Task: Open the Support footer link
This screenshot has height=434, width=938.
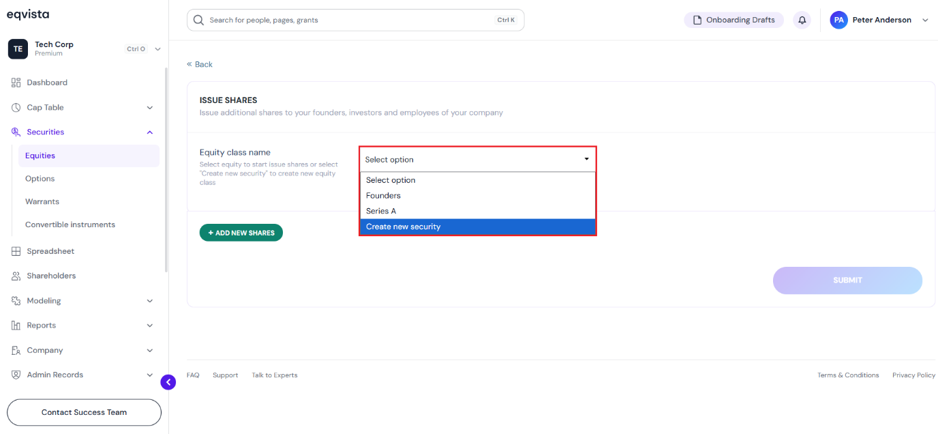Action: click(225, 375)
